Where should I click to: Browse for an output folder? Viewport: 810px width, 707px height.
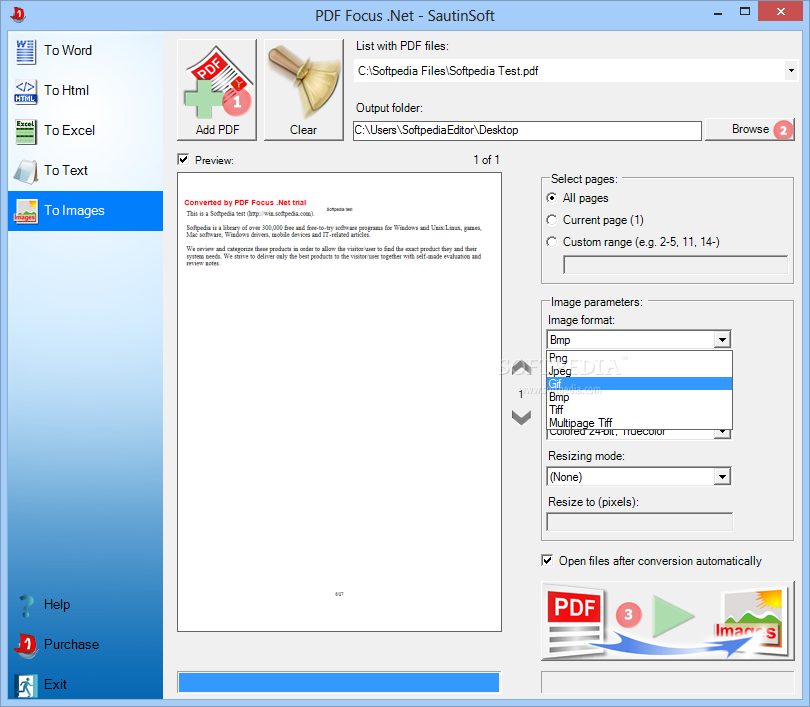point(750,130)
